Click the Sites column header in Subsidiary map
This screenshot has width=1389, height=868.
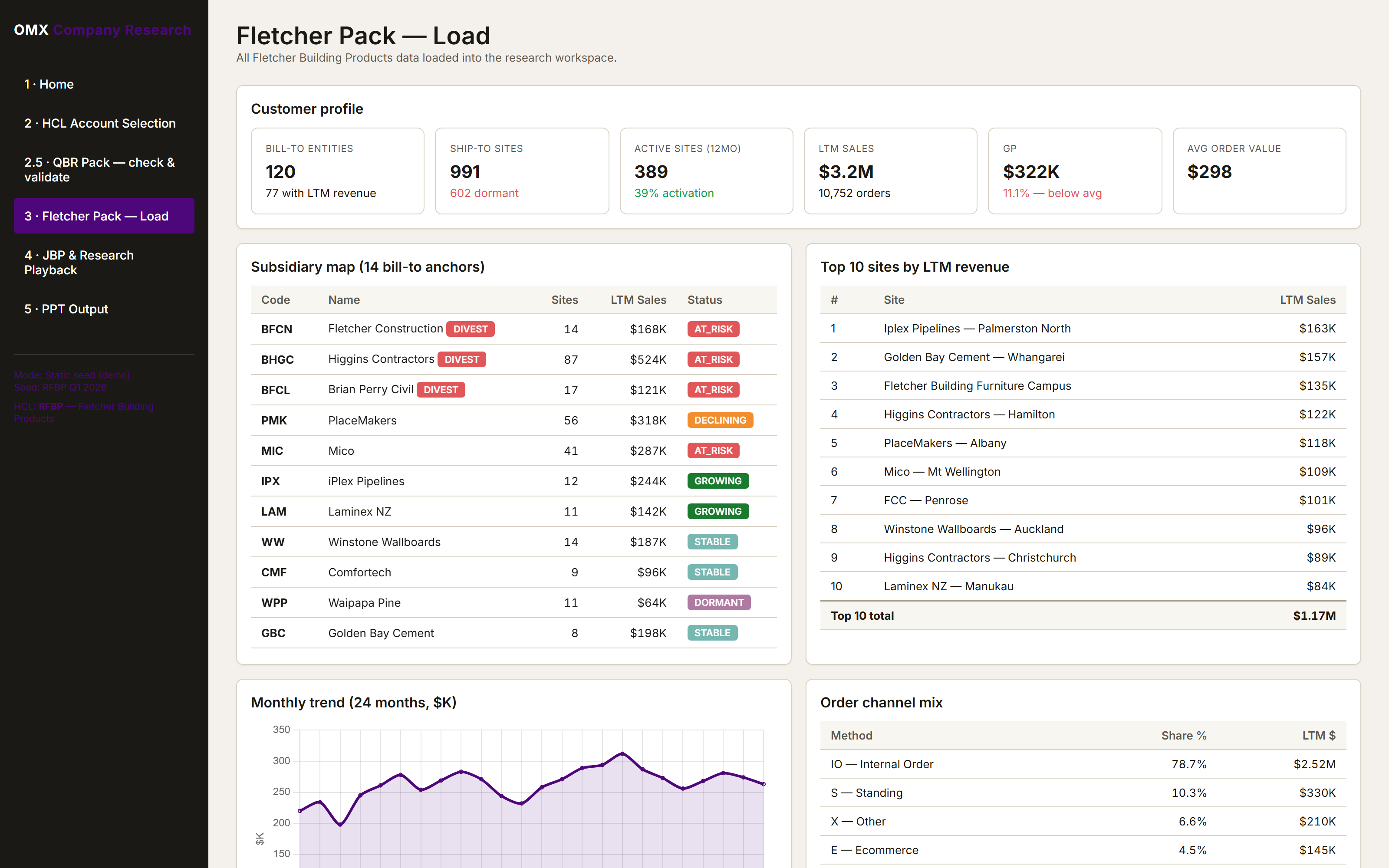[x=564, y=299]
